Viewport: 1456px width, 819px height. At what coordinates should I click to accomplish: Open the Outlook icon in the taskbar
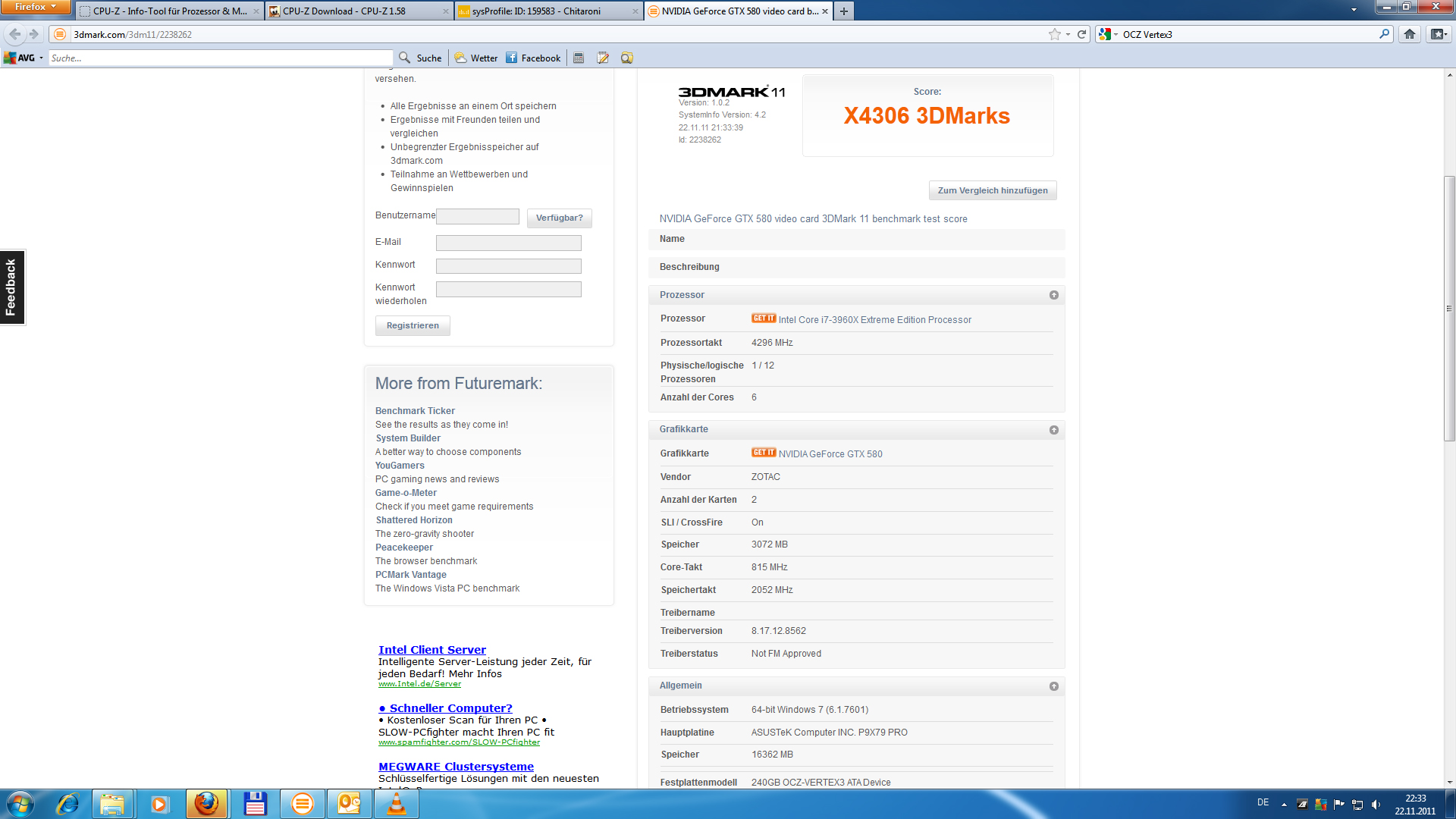click(349, 804)
